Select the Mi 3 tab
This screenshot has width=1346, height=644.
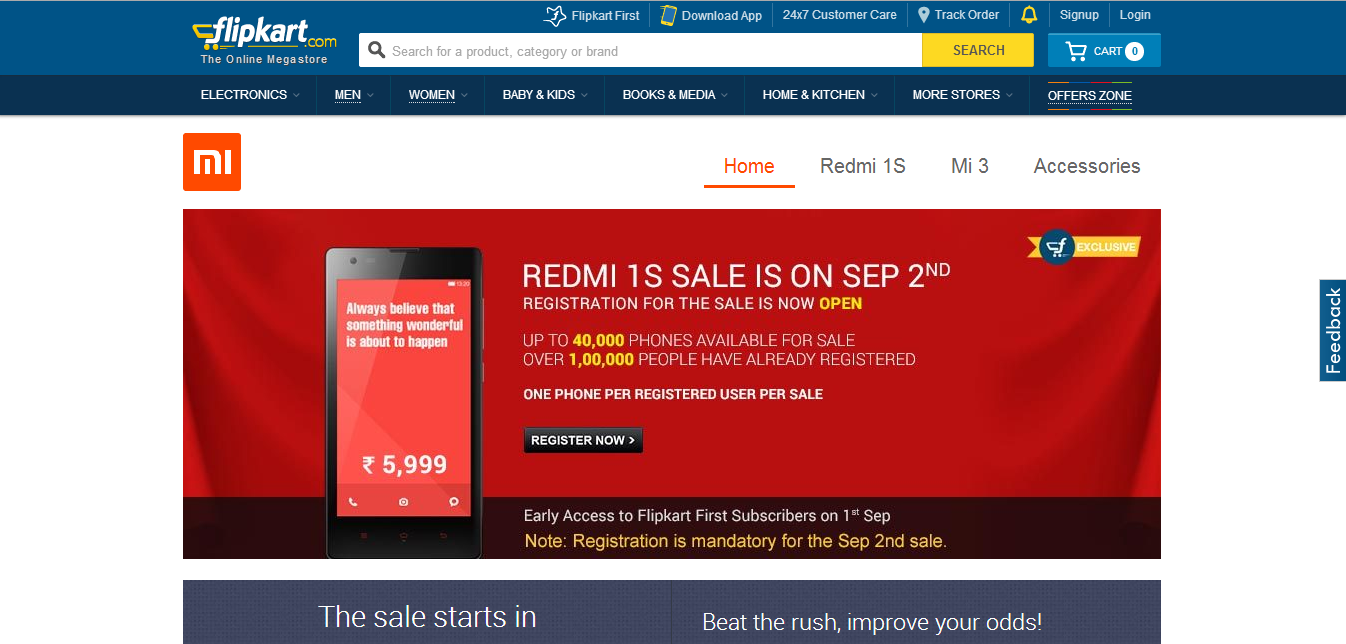[x=970, y=166]
